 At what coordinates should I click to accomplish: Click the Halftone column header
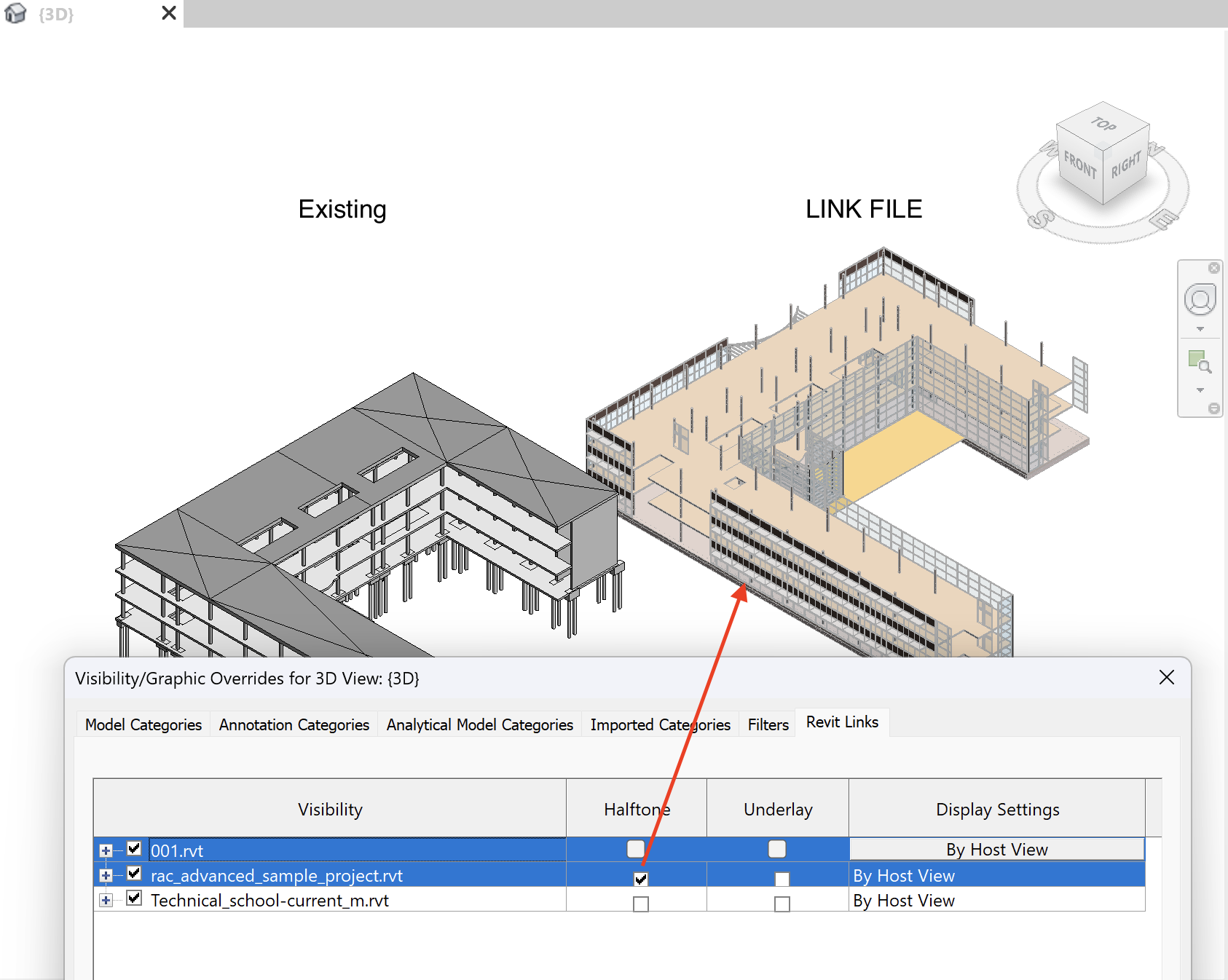[637, 809]
